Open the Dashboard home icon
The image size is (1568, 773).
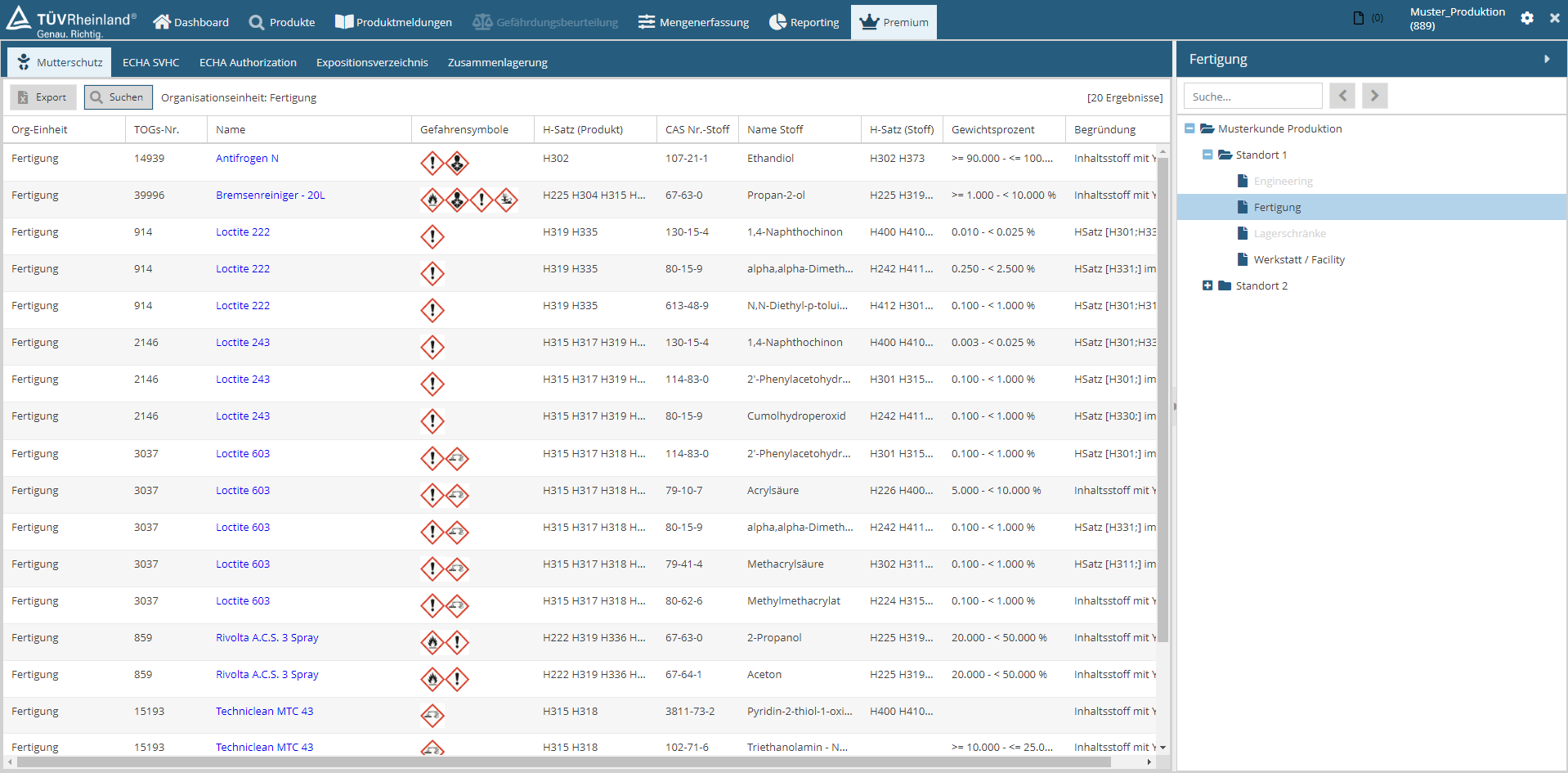click(x=162, y=22)
